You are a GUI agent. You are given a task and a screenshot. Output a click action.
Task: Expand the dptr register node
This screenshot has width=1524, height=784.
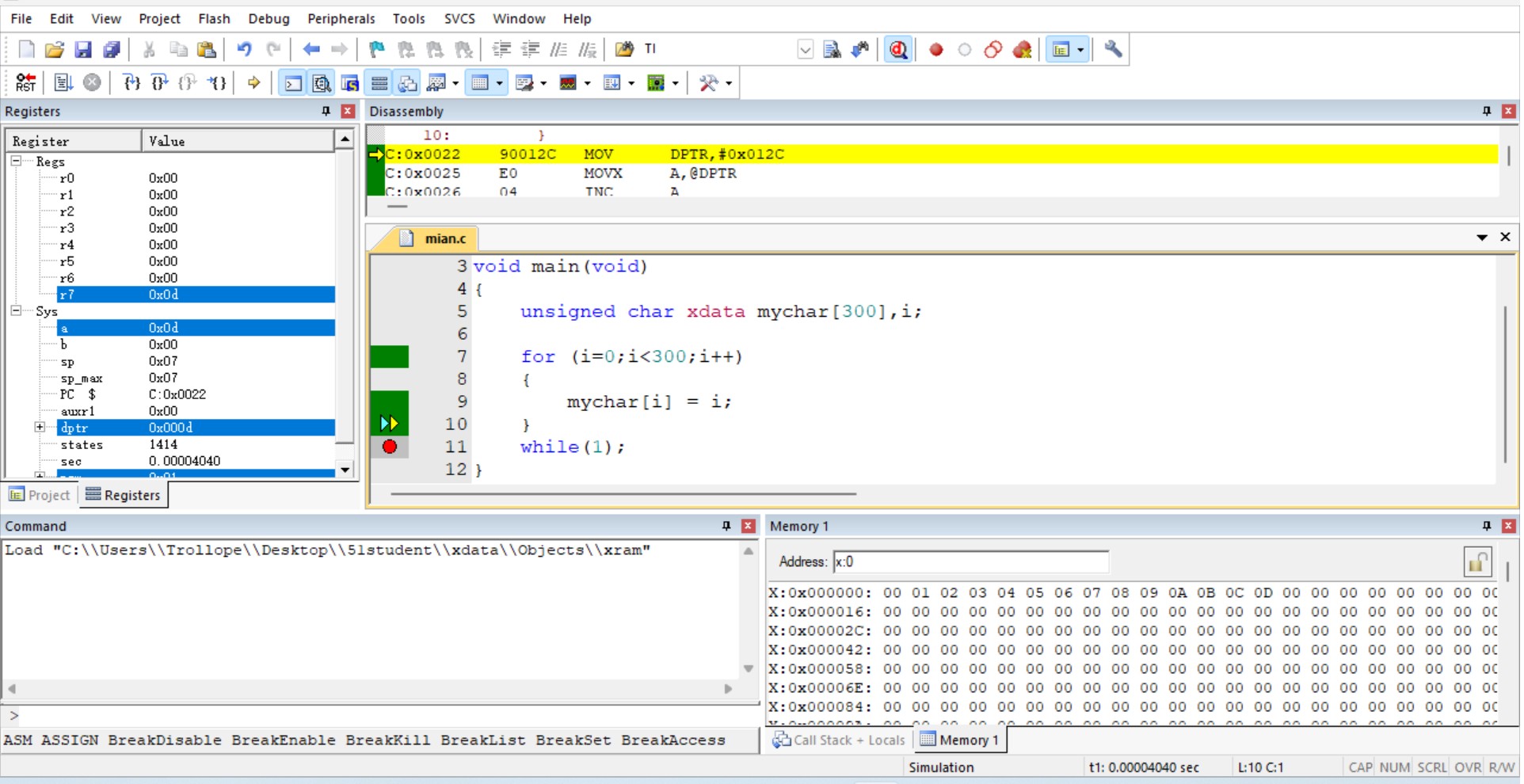tap(40, 427)
